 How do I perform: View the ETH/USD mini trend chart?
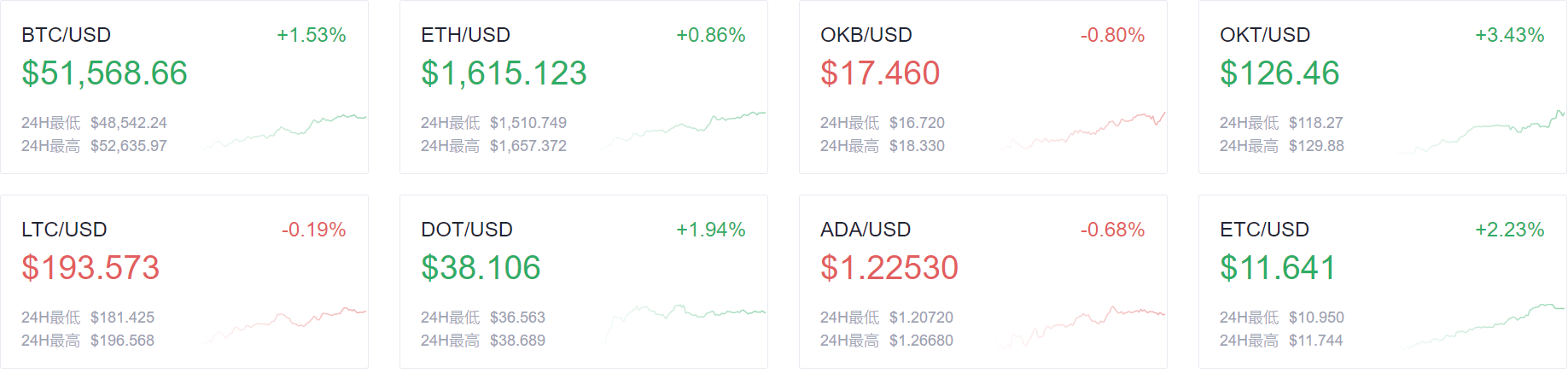(x=681, y=131)
